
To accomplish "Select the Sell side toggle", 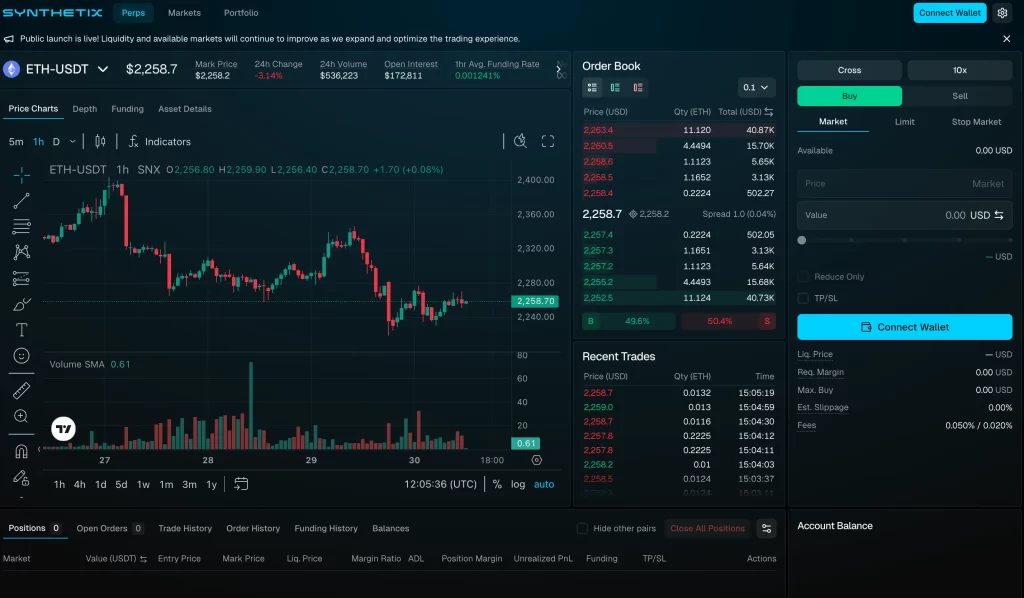I will [x=959, y=96].
